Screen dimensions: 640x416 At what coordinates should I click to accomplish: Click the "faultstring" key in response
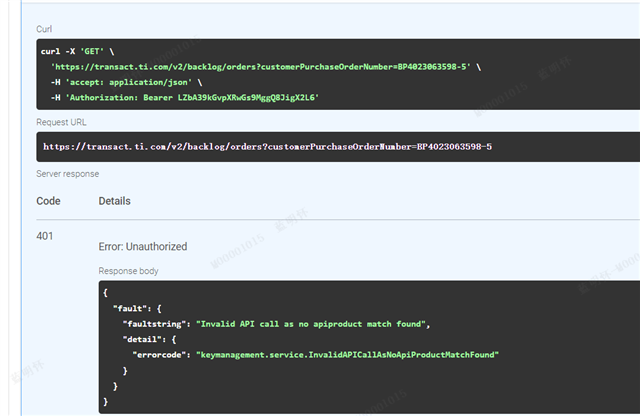point(155,324)
